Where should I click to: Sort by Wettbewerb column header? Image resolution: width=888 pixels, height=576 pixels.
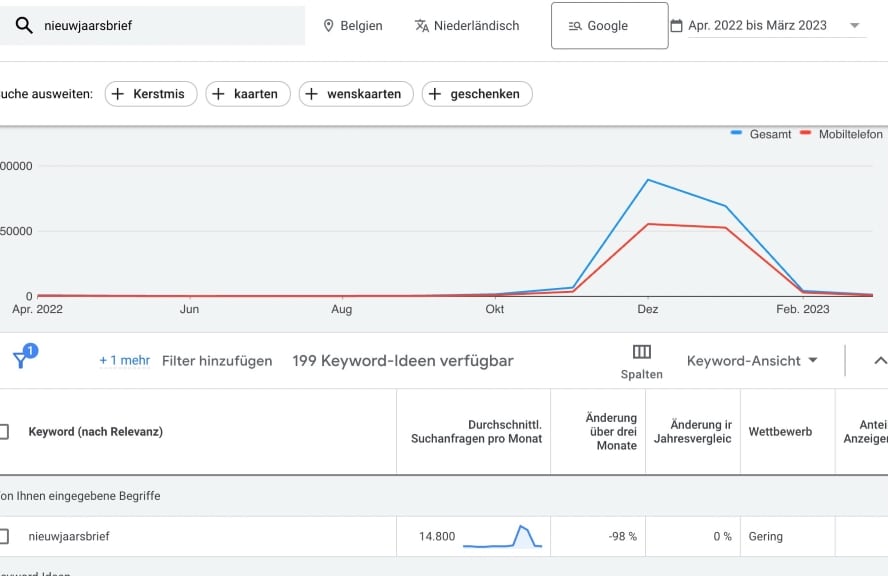click(780, 432)
